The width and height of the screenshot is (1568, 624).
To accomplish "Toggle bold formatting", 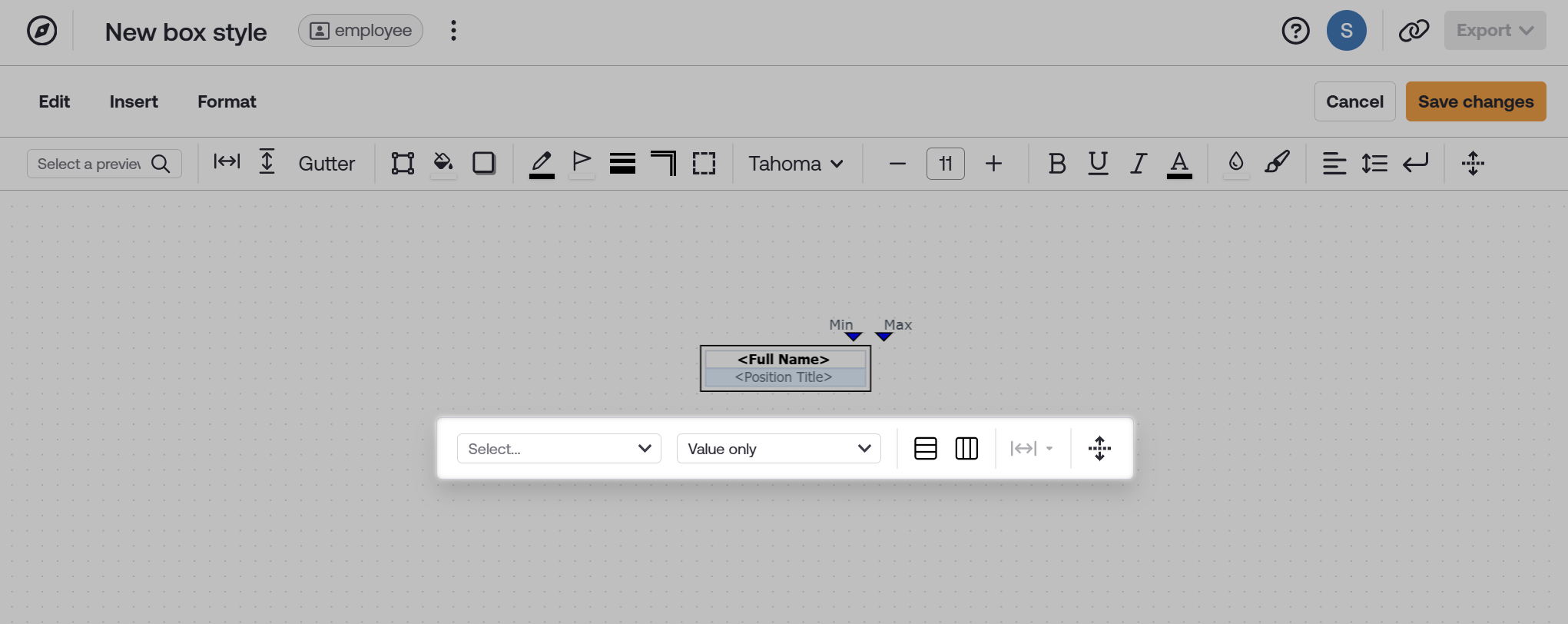I will click(x=1057, y=164).
